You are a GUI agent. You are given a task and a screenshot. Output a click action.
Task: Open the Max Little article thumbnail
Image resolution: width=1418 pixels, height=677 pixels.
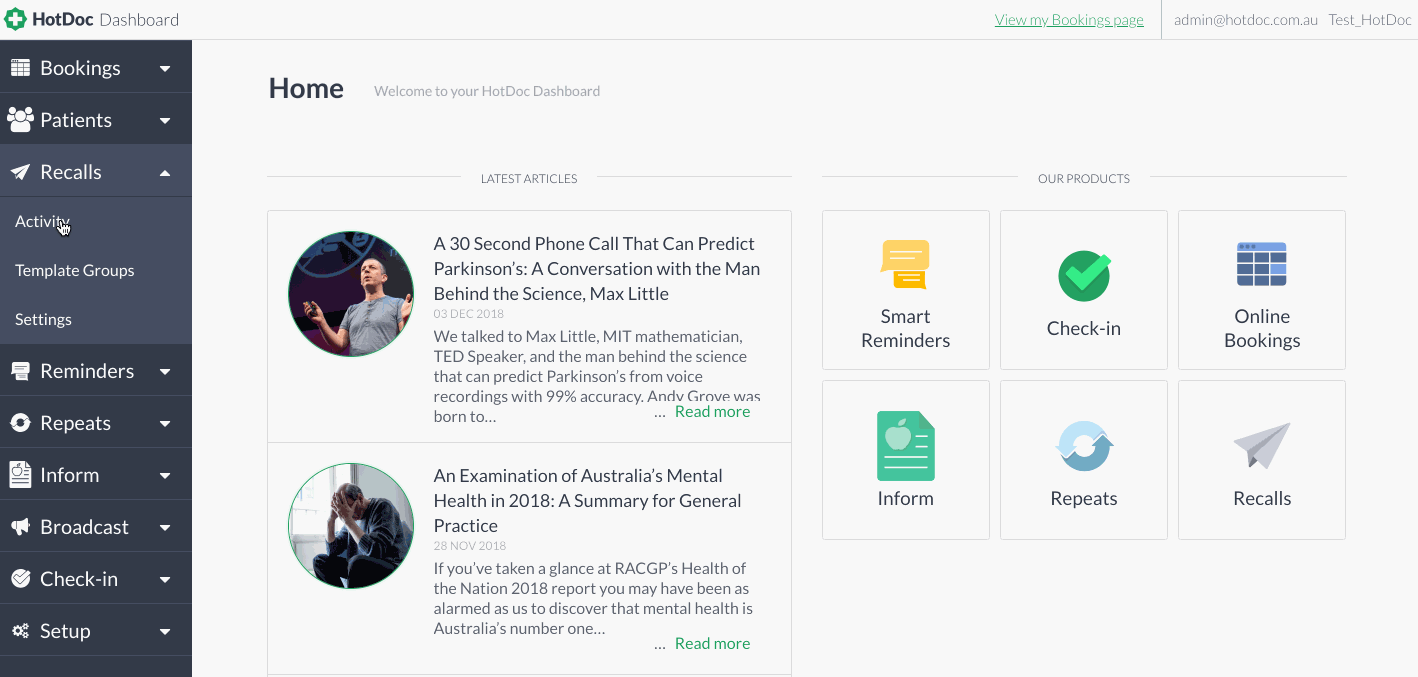coord(351,294)
